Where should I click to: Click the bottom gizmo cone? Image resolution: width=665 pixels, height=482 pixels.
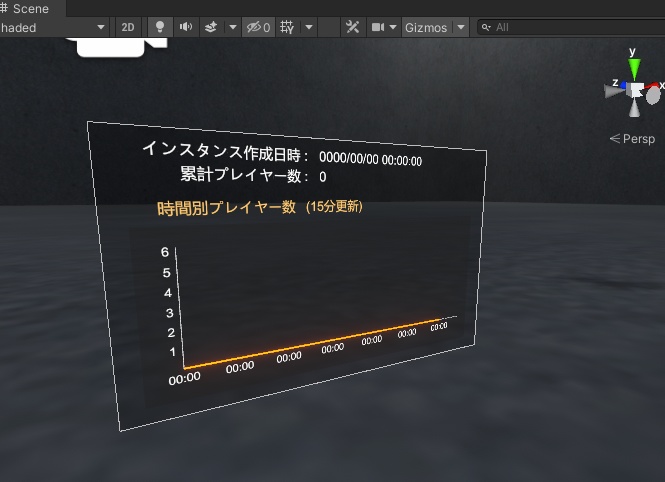tap(634, 108)
